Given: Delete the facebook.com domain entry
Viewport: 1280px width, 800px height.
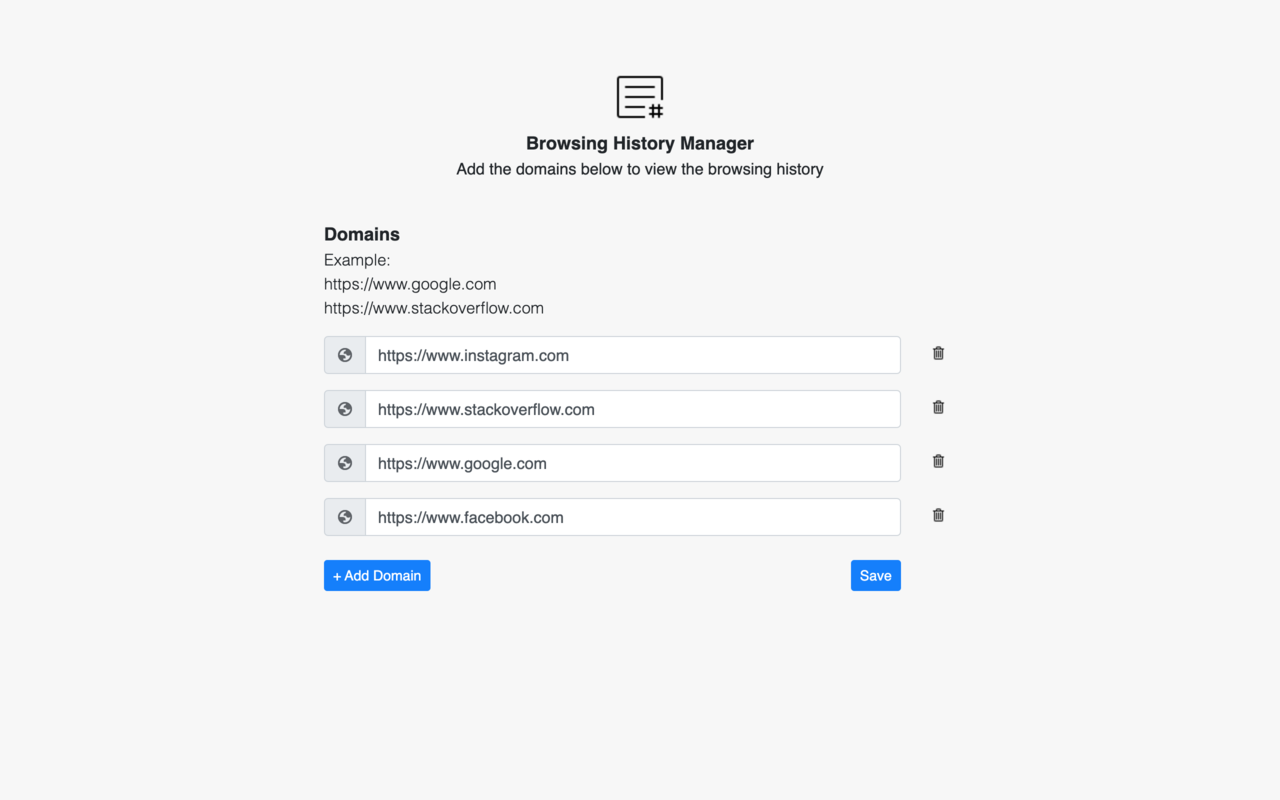Looking at the screenshot, I should (937, 515).
